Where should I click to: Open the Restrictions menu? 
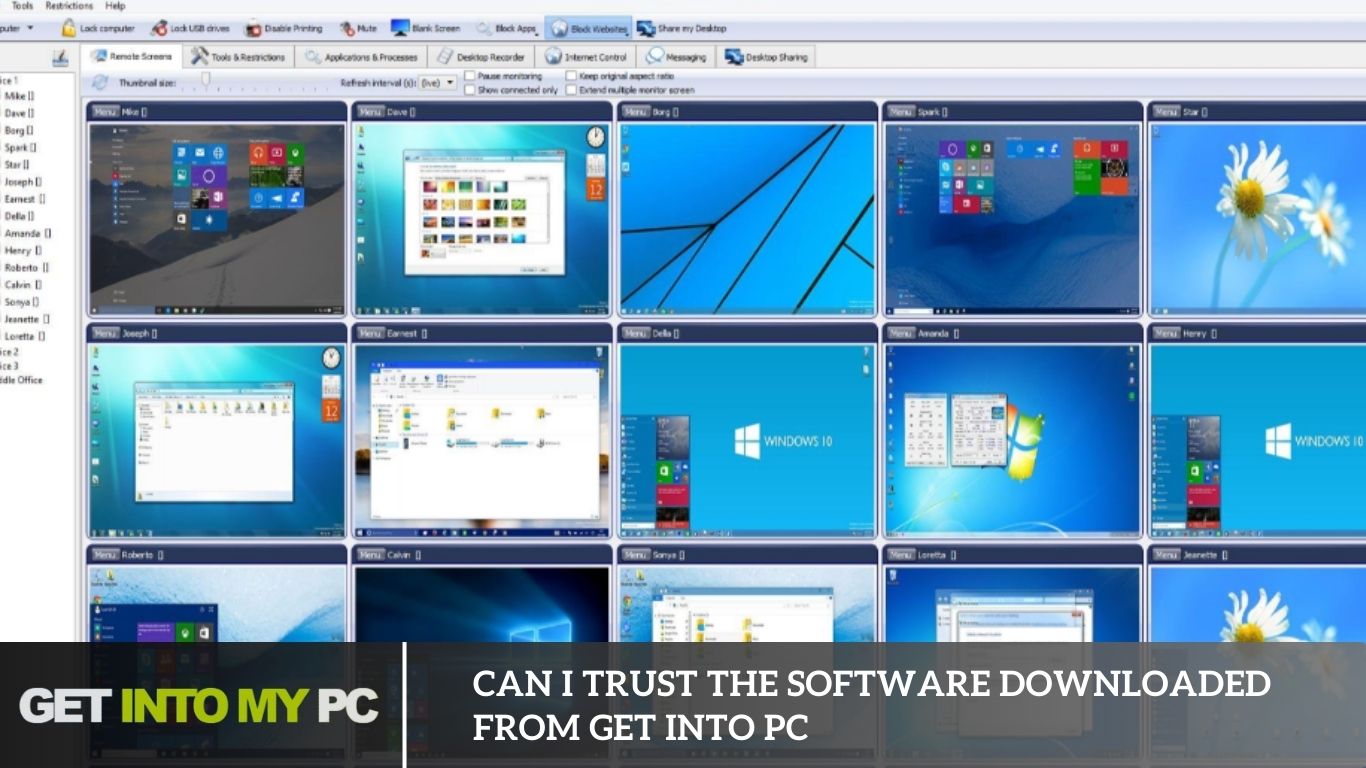(69, 6)
